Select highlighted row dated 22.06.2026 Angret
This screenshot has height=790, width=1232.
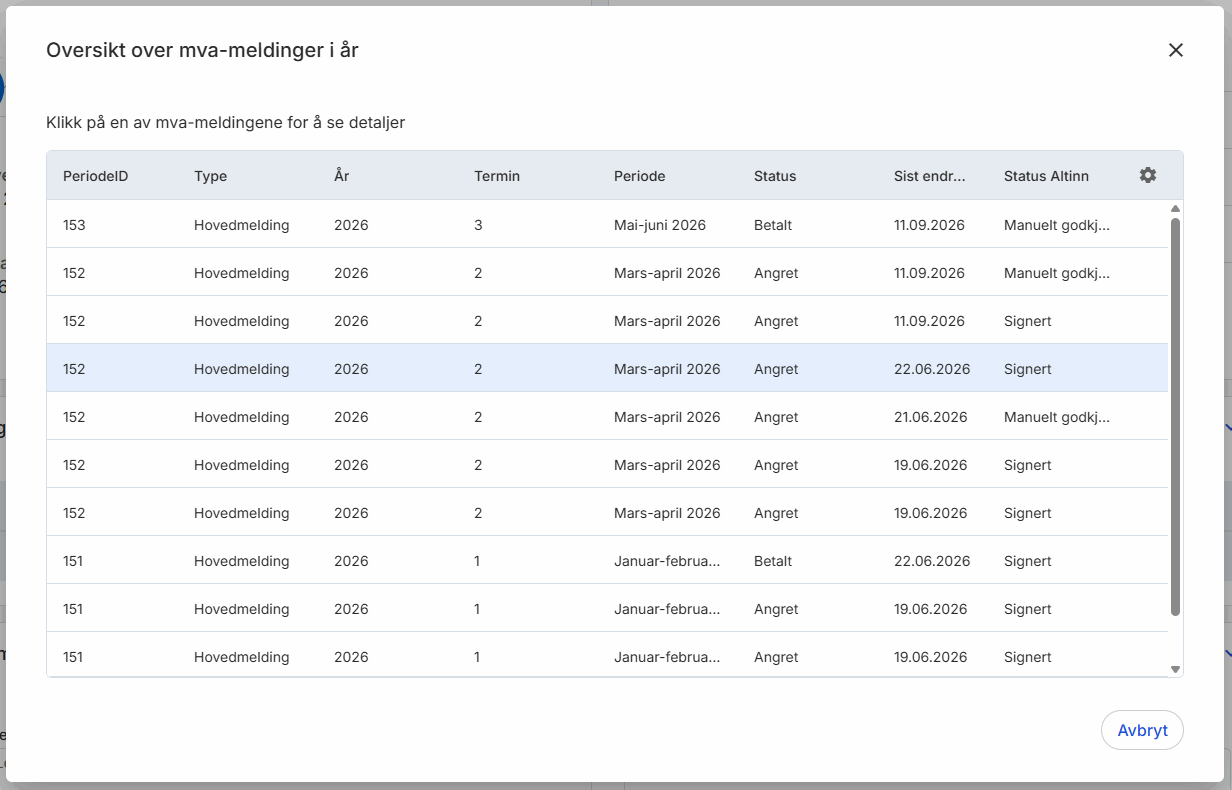(x=607, y=369)
